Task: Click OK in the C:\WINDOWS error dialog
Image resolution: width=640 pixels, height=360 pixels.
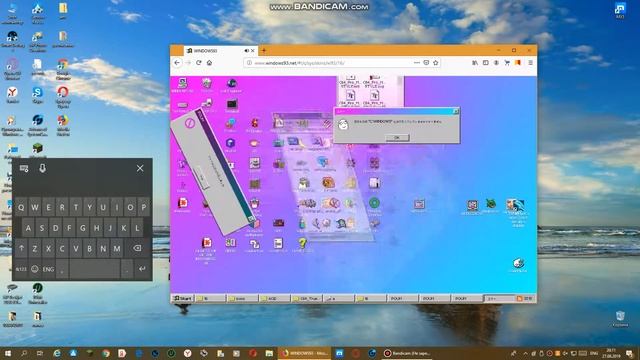Action: [x=397, y=138]
